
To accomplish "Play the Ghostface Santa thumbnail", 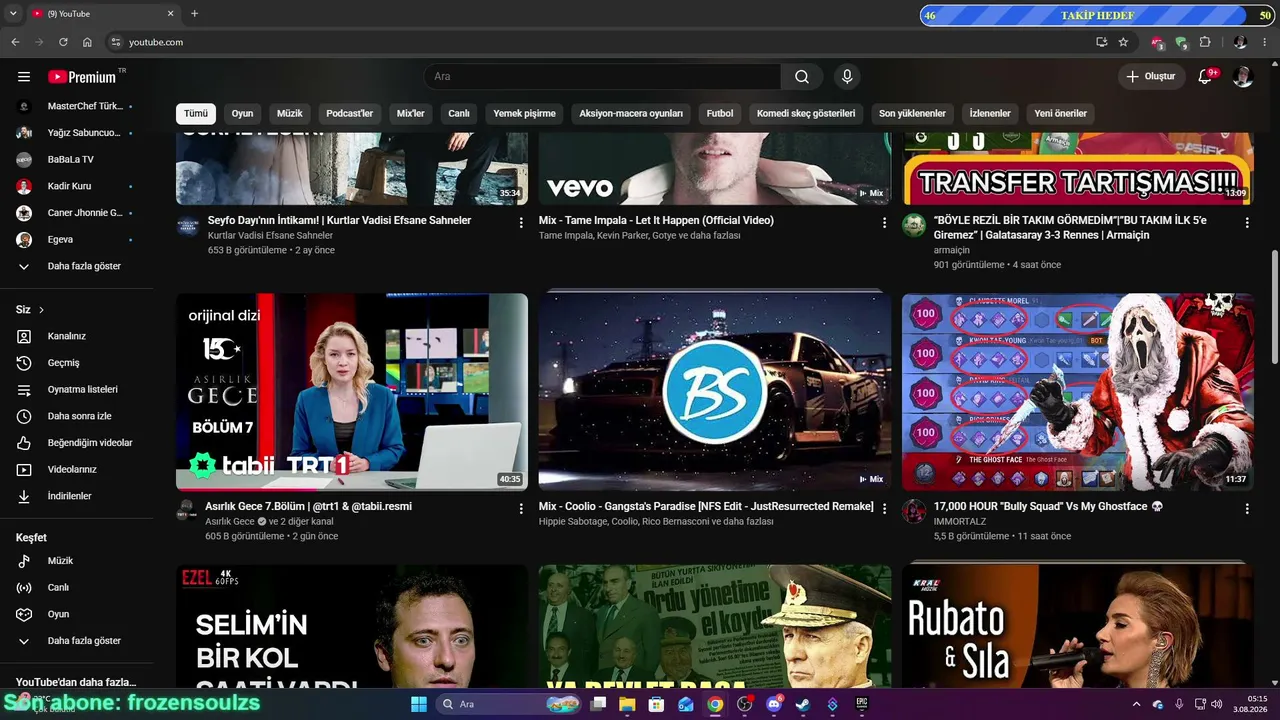I will click(x=1078, y=392).
